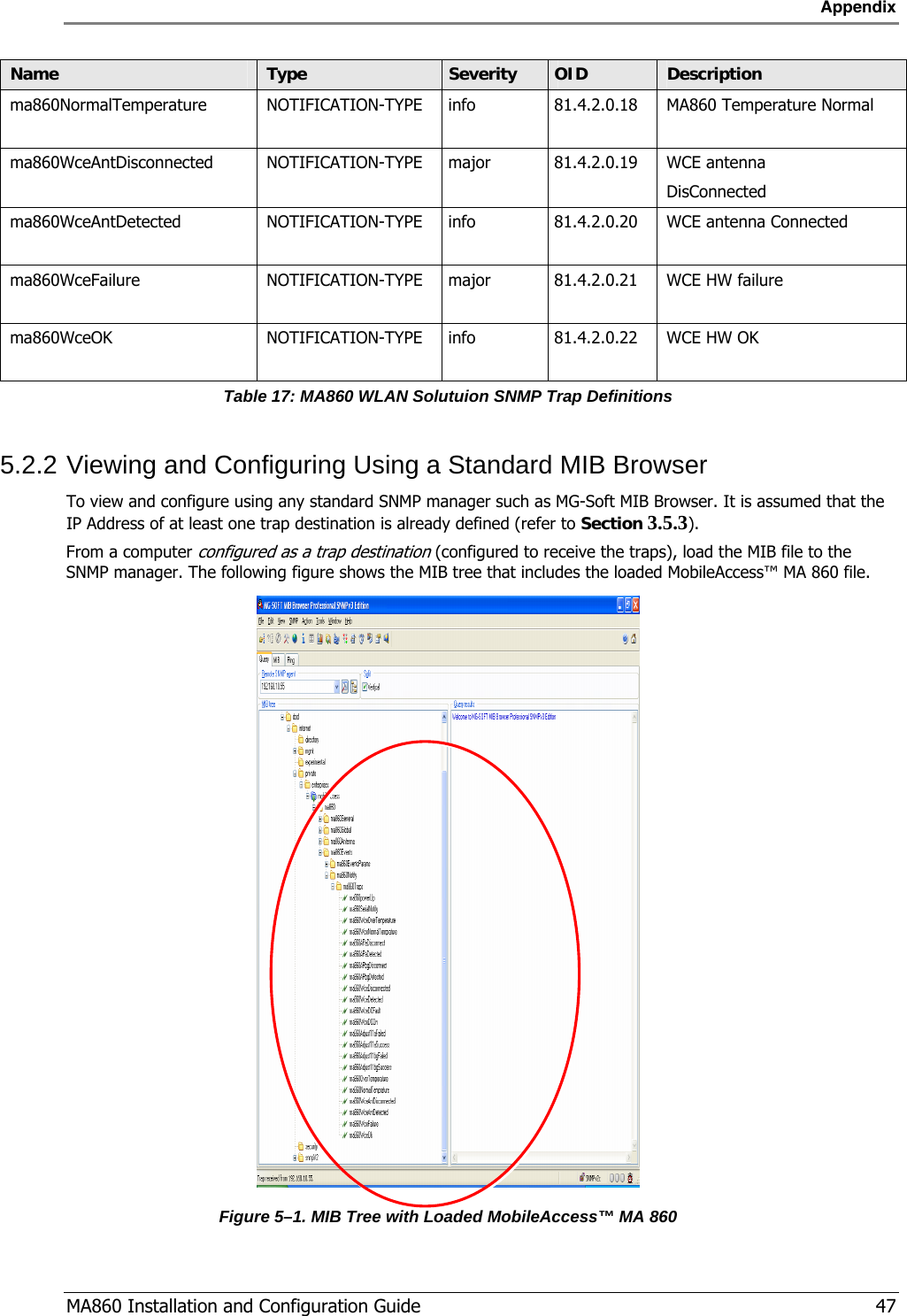Click the security folder icon in tree

click(x=301, y=1146)
